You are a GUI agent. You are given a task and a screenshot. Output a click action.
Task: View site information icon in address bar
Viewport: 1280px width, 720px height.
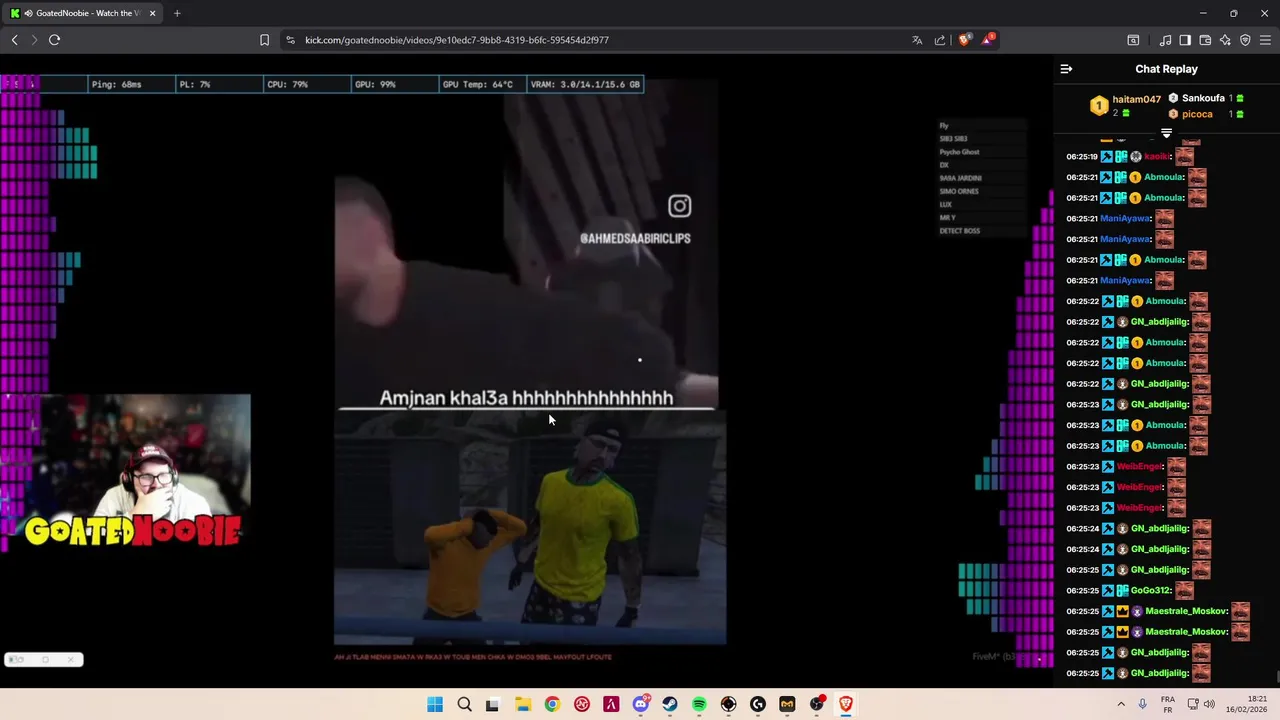(290, 40)
